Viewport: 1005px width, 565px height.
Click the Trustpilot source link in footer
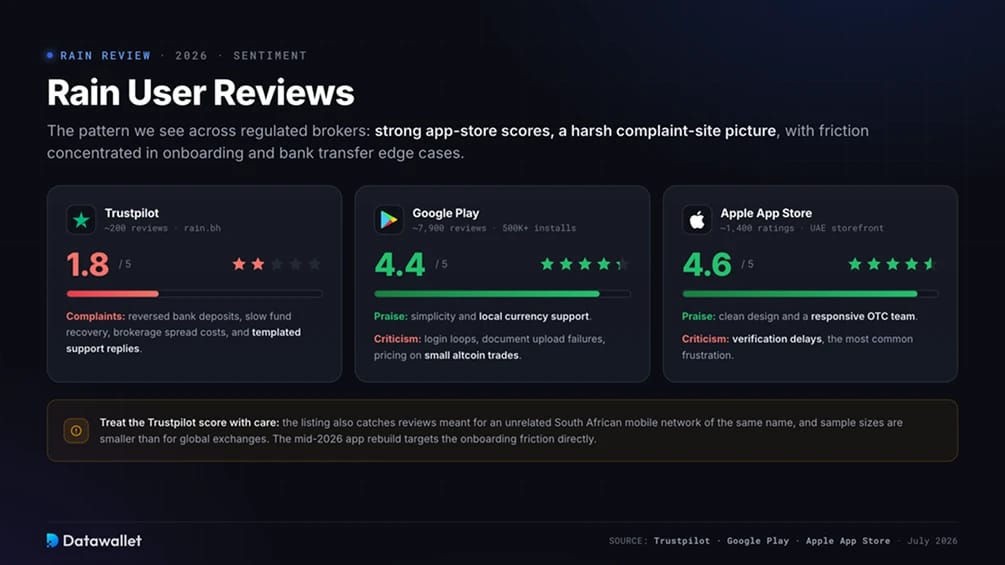pos(682,541)
